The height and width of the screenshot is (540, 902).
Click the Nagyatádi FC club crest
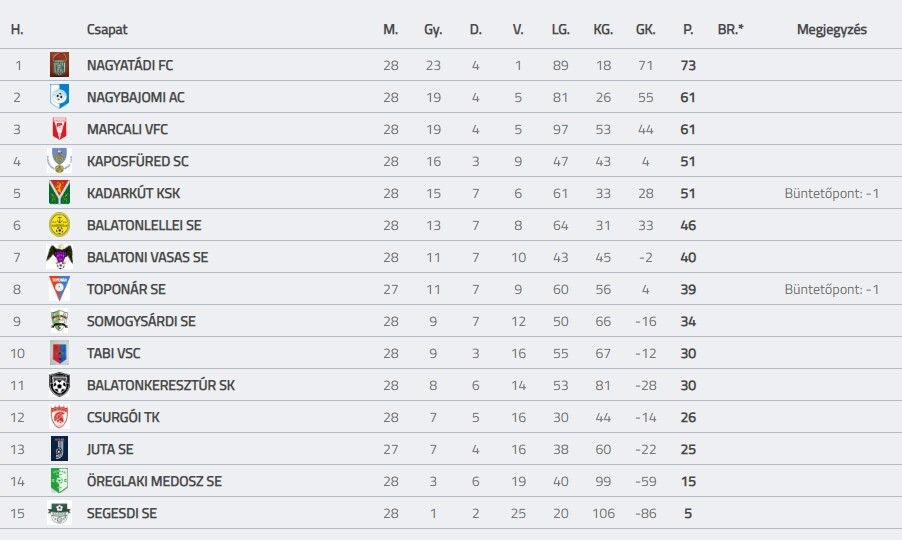point(59,64)
